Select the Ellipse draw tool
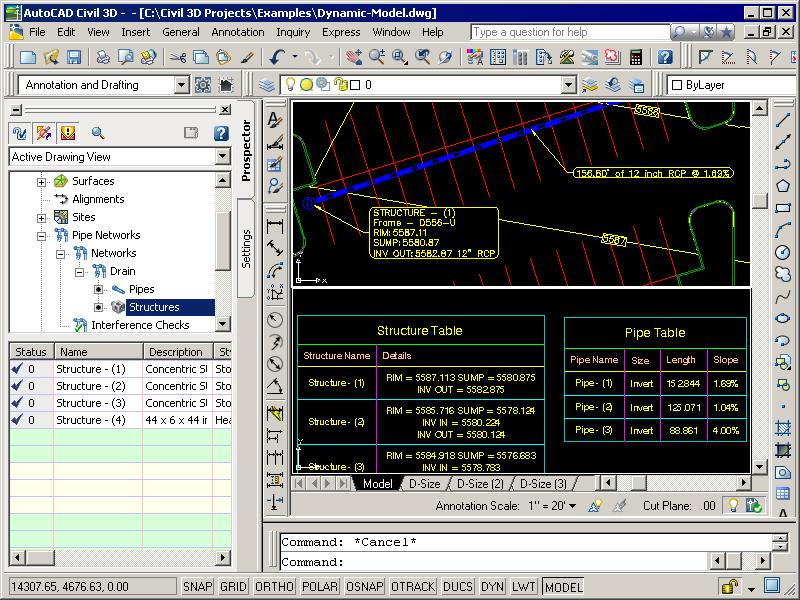This screenshot has height=600, width=800. pyautogui.click(x=783, y=318)
